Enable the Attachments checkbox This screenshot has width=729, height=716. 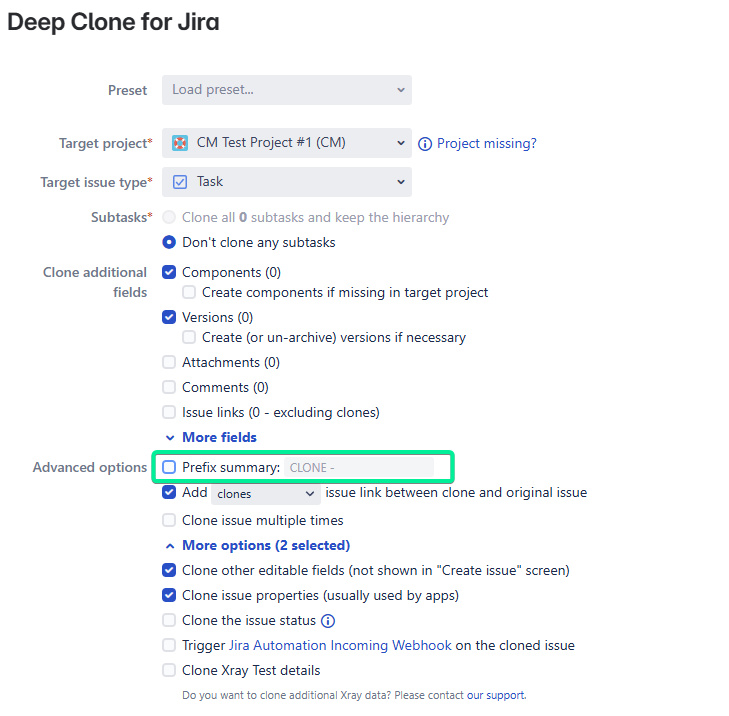(x=169, y=362)
